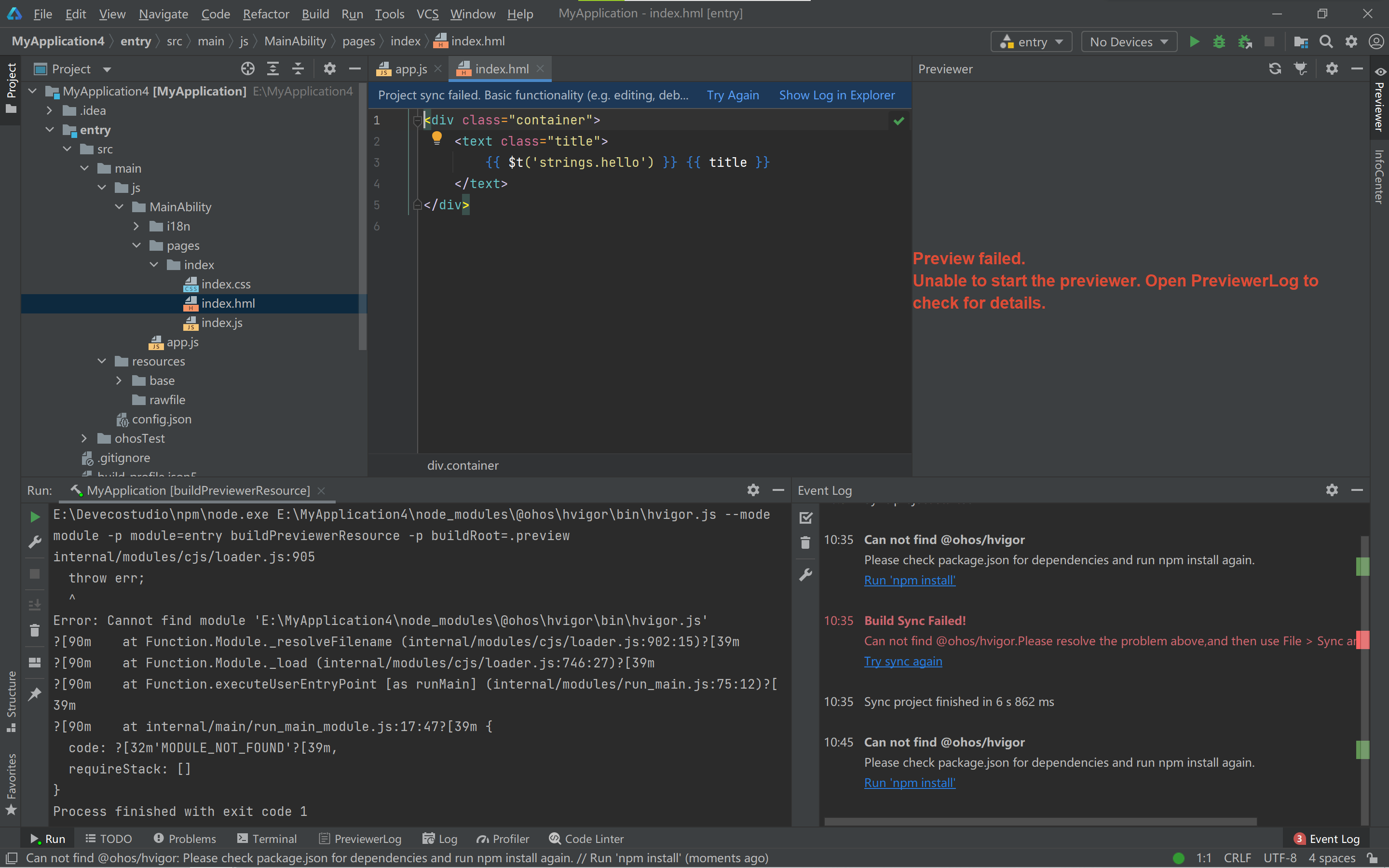Open the VCS menu

pyautogui.click(x=427, y=14)
